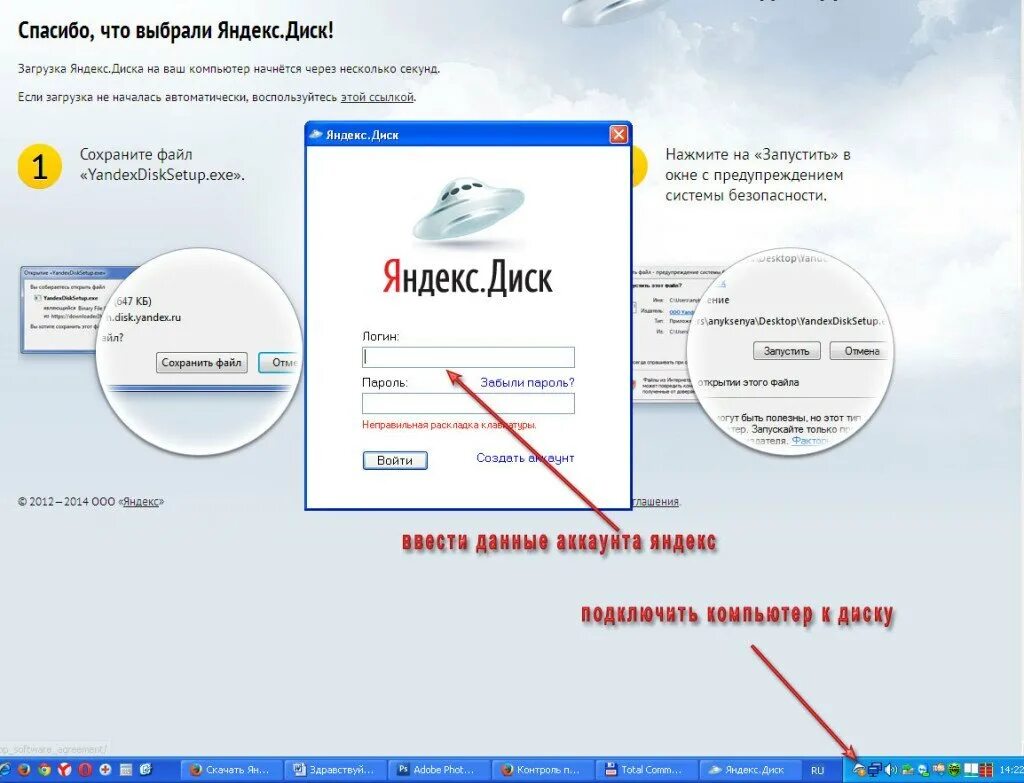
Task: Click the Отмена button in the right illustration
Action: [x=859, y=351]
